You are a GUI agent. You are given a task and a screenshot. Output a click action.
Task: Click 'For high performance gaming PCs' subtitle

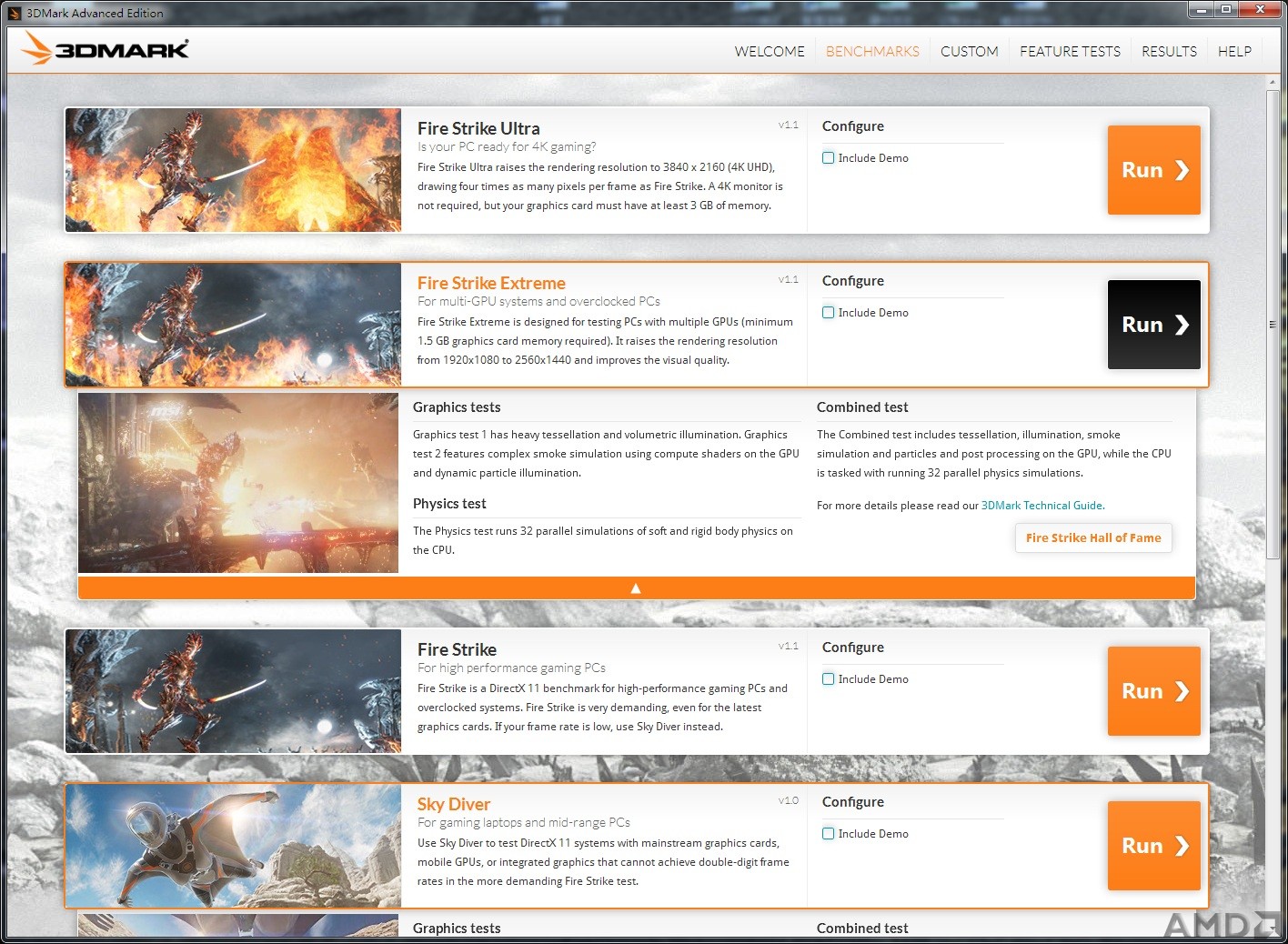pyautogui.click(x=511, y=668)
